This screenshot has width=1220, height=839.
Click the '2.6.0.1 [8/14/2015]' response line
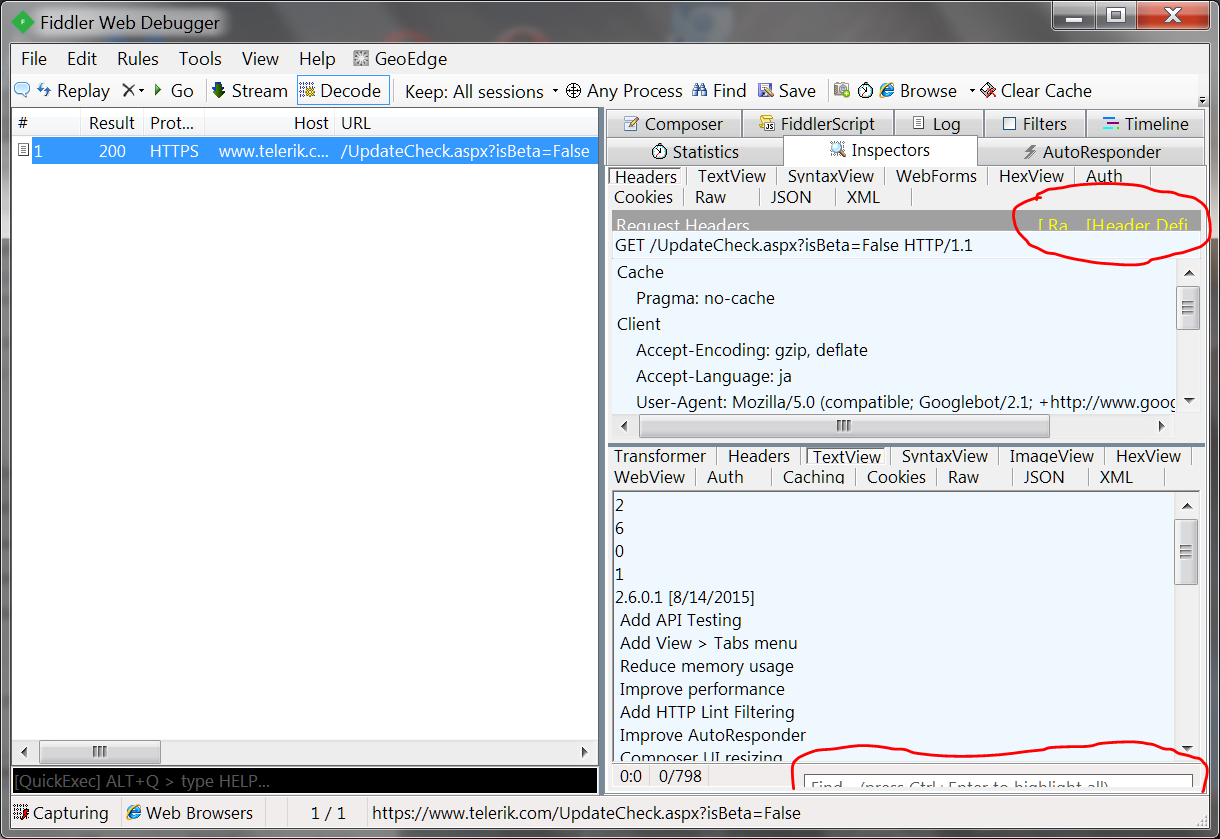click(x=685, y=597)
